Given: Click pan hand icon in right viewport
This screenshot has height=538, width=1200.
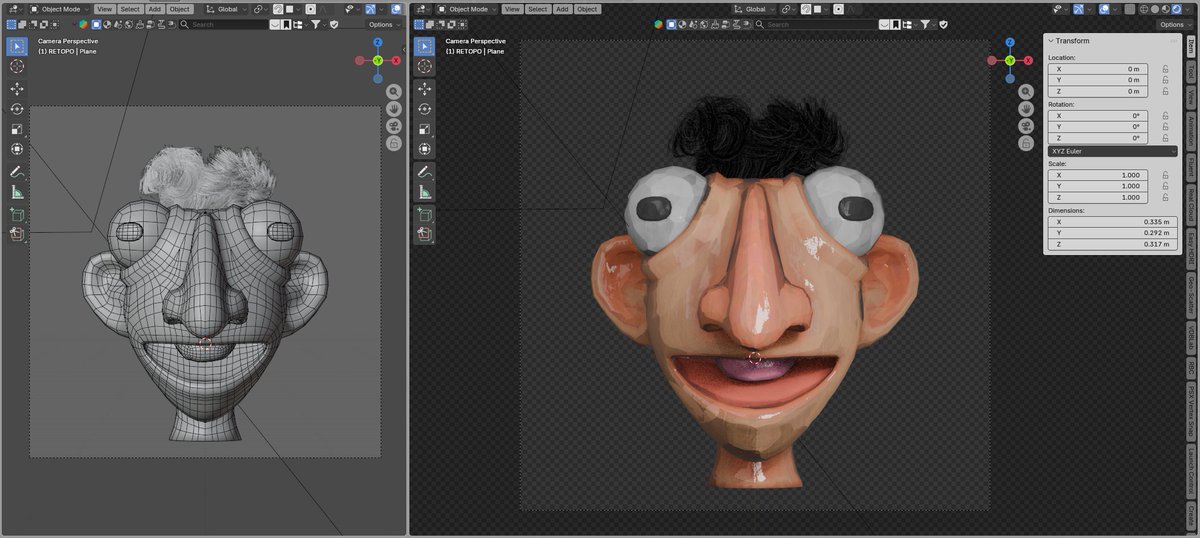Looking at the screenshot, I should point(1026,108).
